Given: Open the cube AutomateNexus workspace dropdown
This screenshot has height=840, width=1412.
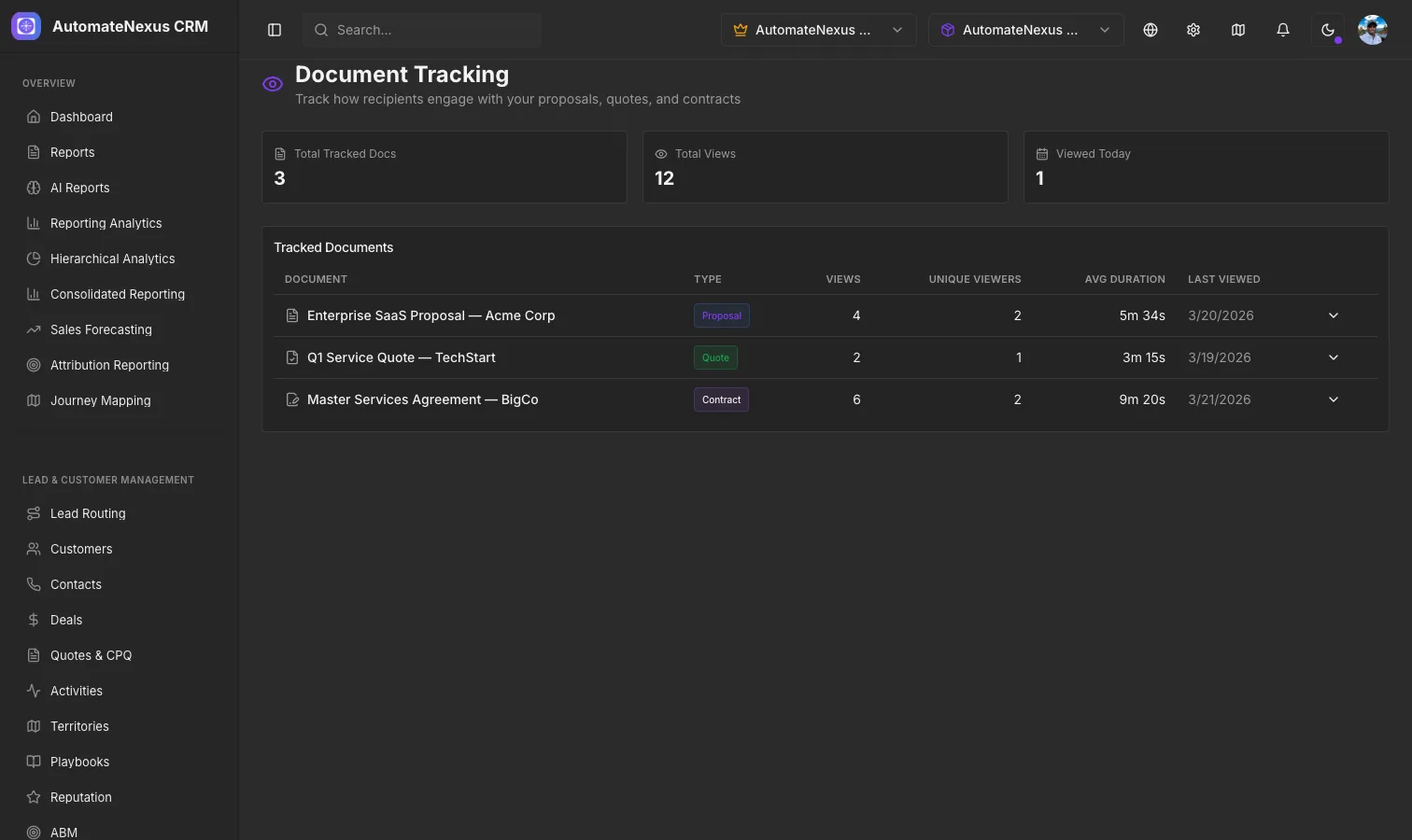Looking at the screenshot, I should point(1026,30).
